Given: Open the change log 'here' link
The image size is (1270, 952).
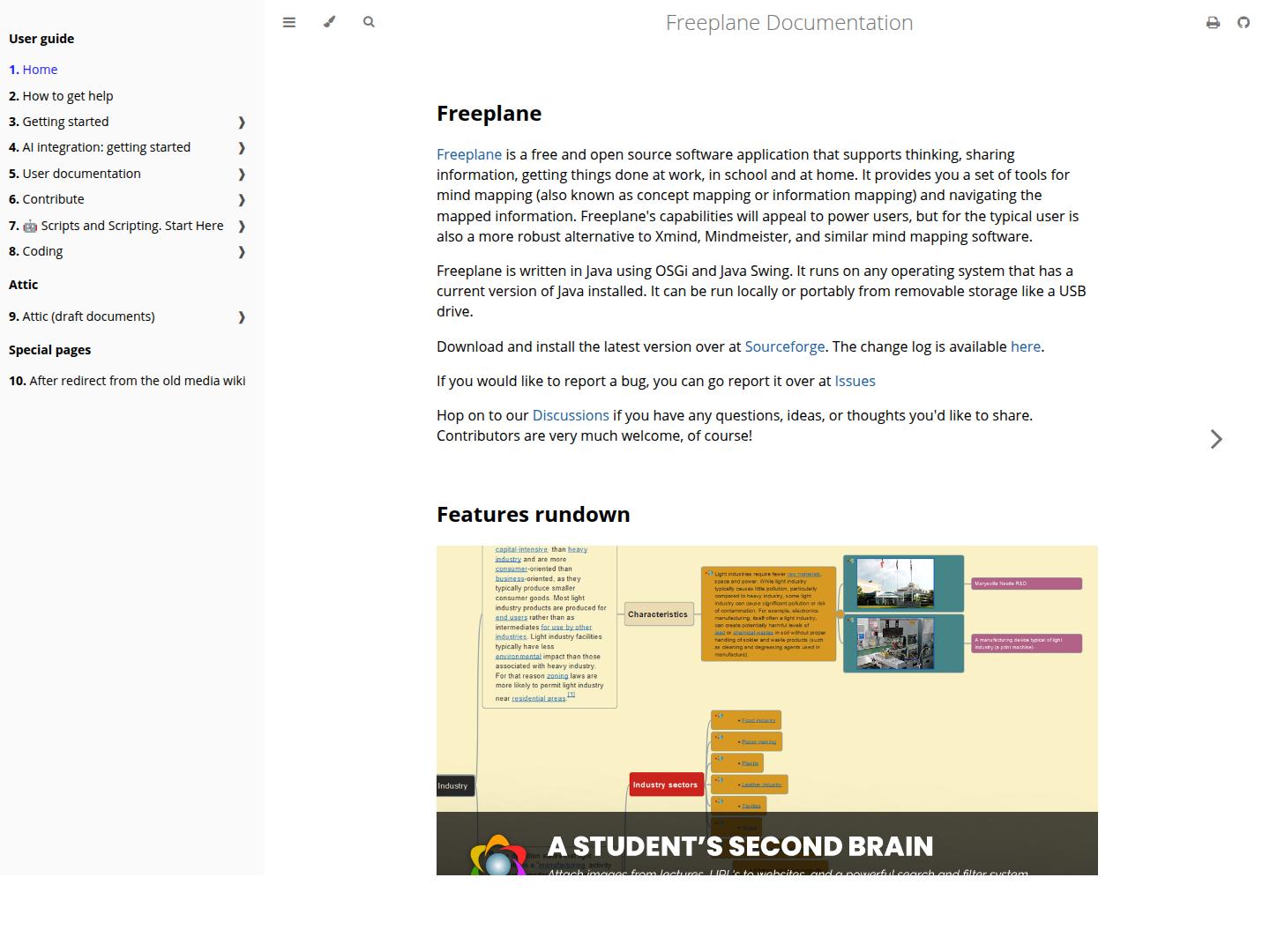Looking at the screenshot, I should pos(1026,346).
